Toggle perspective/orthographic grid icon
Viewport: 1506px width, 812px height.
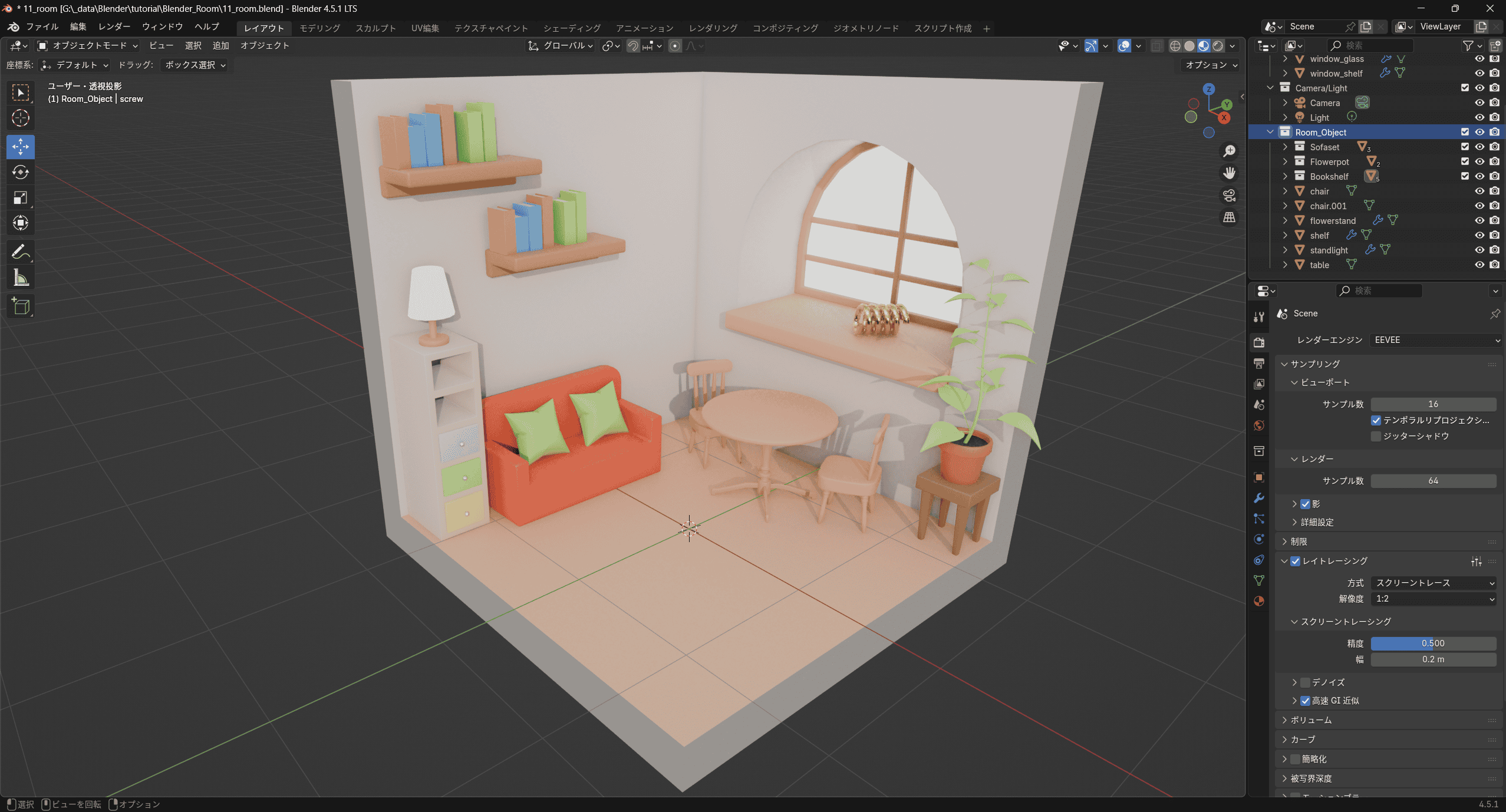coord(1229,217)
